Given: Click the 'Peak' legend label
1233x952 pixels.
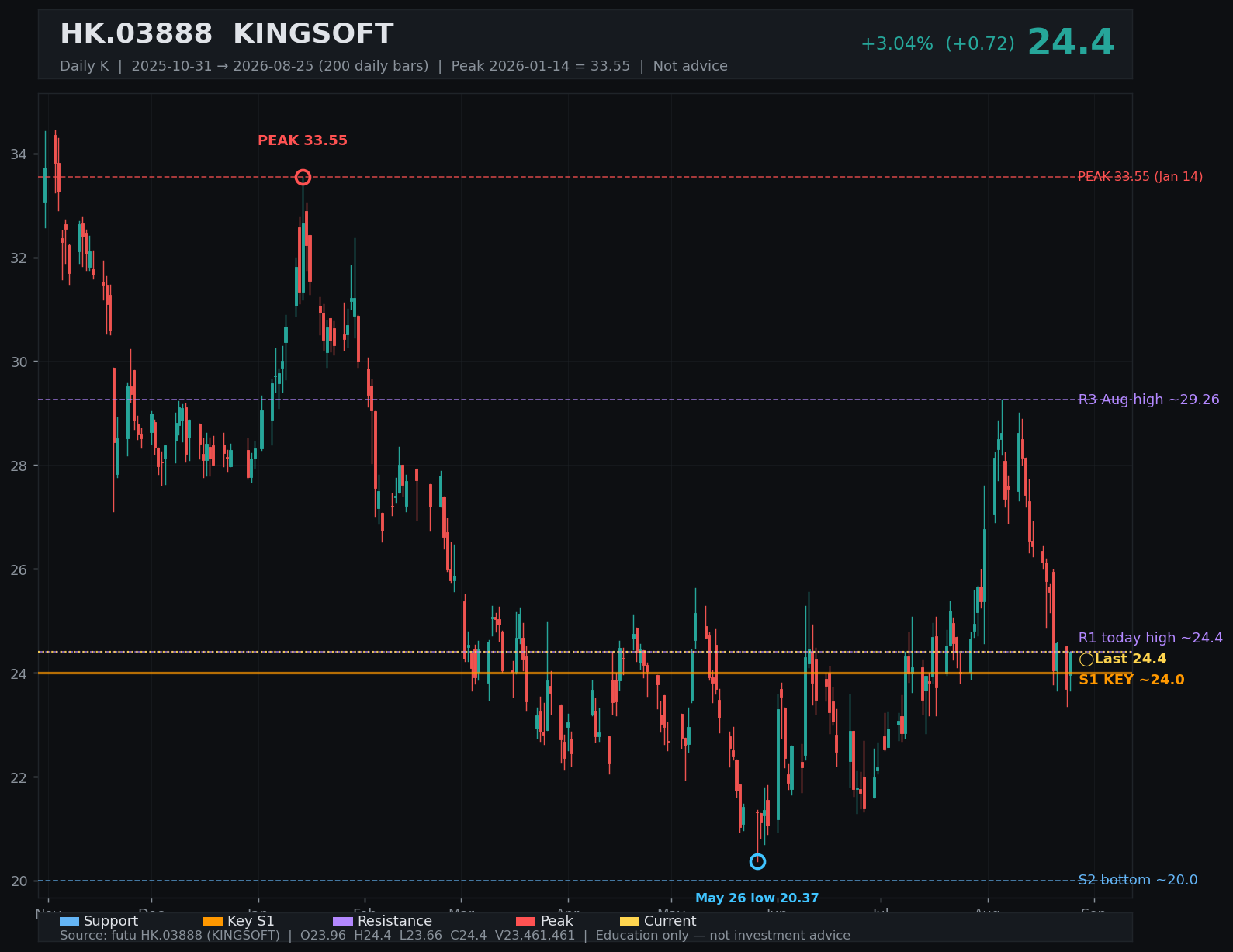Looking at the screenshot, I should 556,921.
